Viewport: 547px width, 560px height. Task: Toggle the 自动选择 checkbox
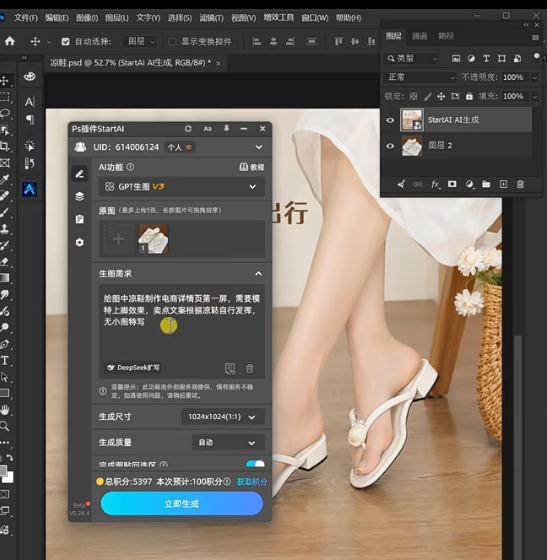point(65,42)
